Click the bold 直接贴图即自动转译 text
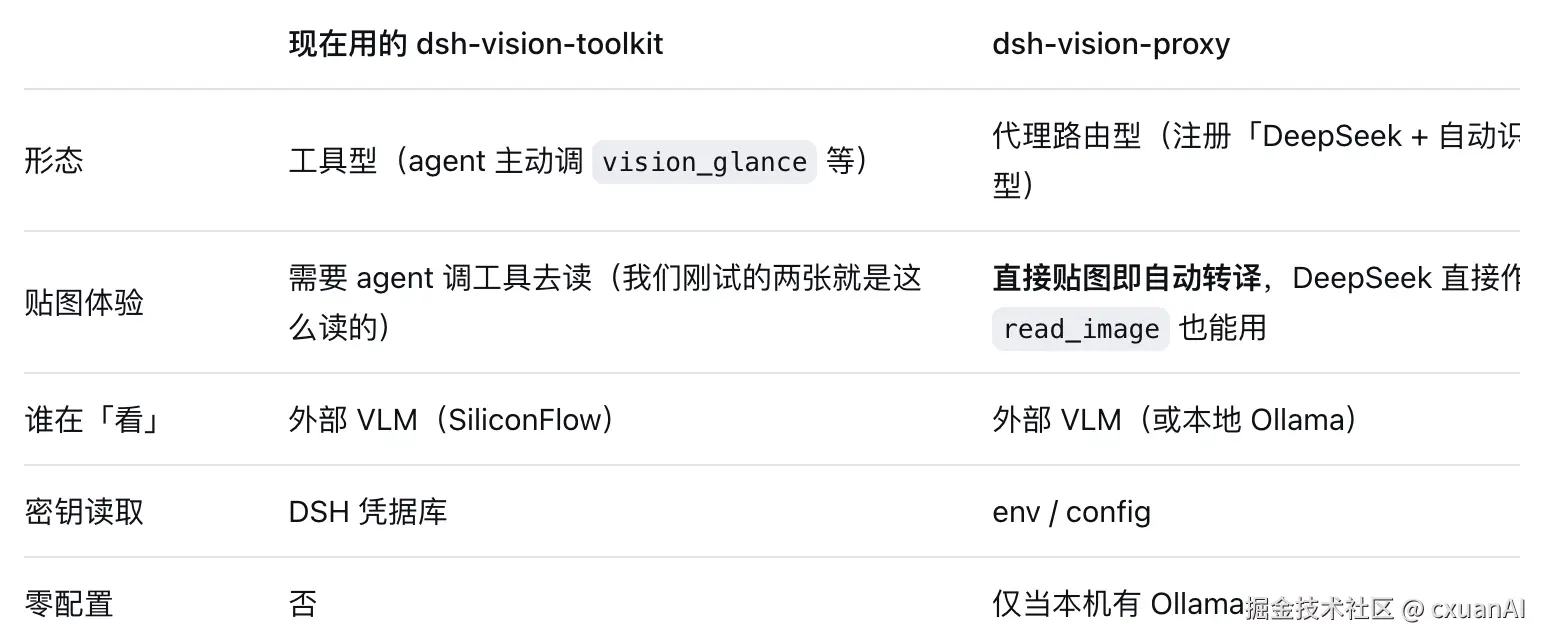 [1127, 277]
